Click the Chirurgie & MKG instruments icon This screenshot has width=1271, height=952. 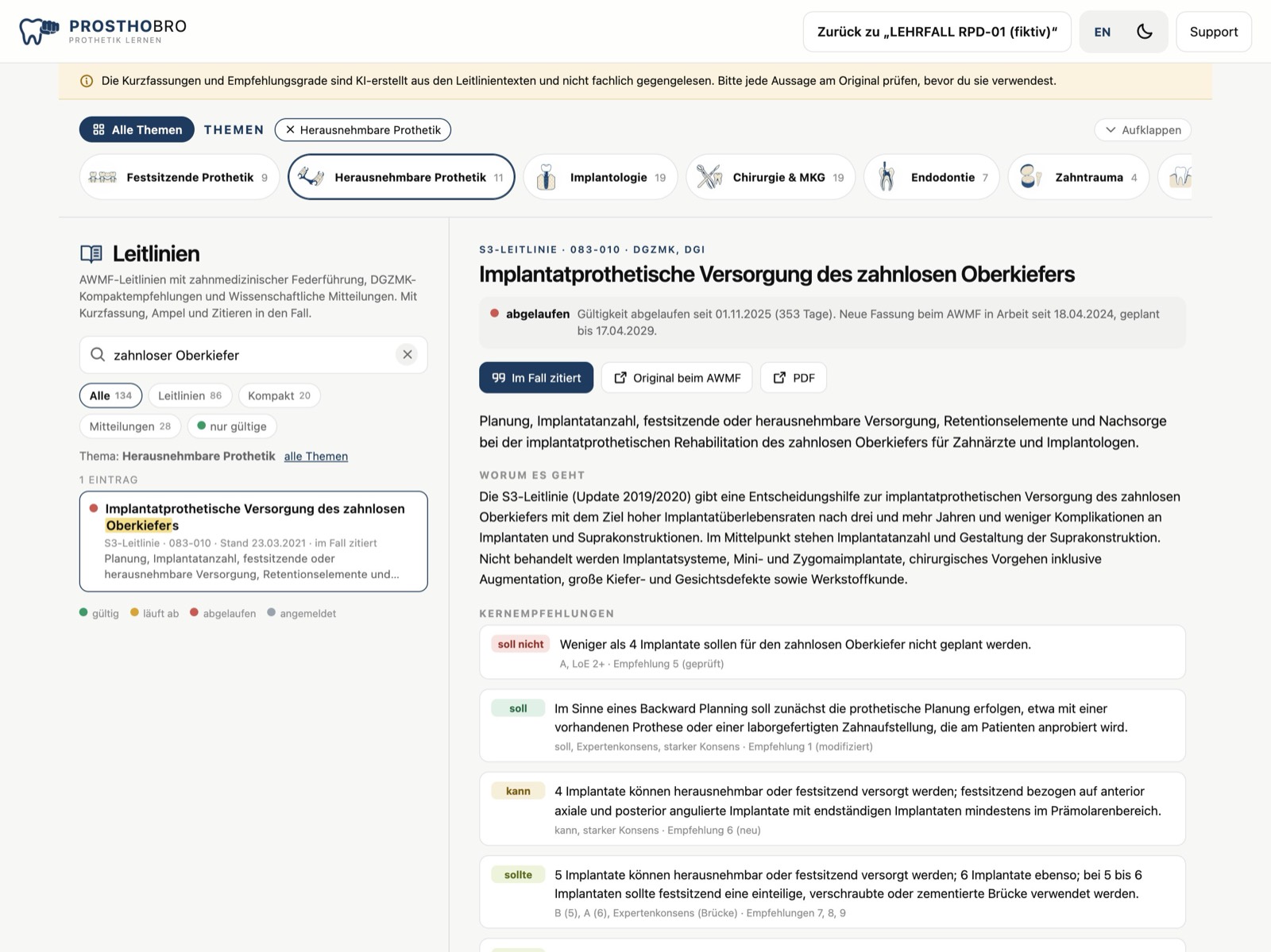(x=709, y=177)
